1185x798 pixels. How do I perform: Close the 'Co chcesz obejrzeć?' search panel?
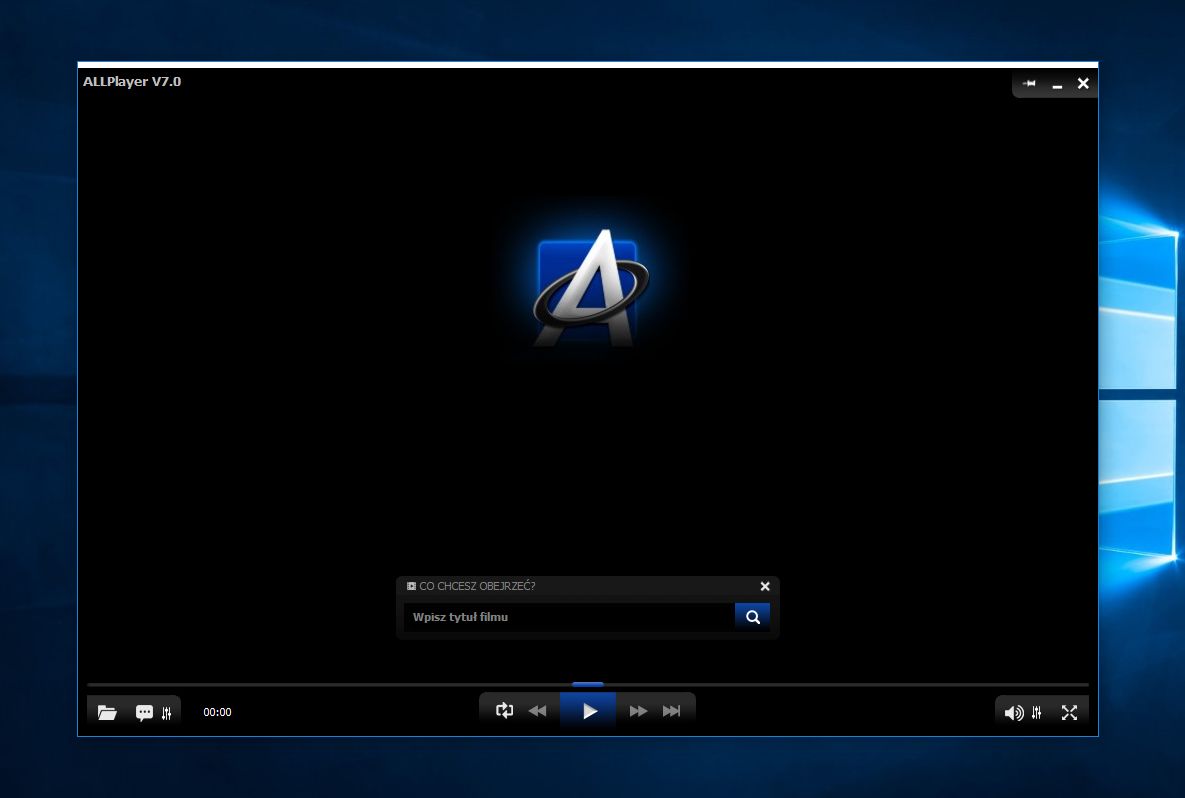[x=765, y=586]
